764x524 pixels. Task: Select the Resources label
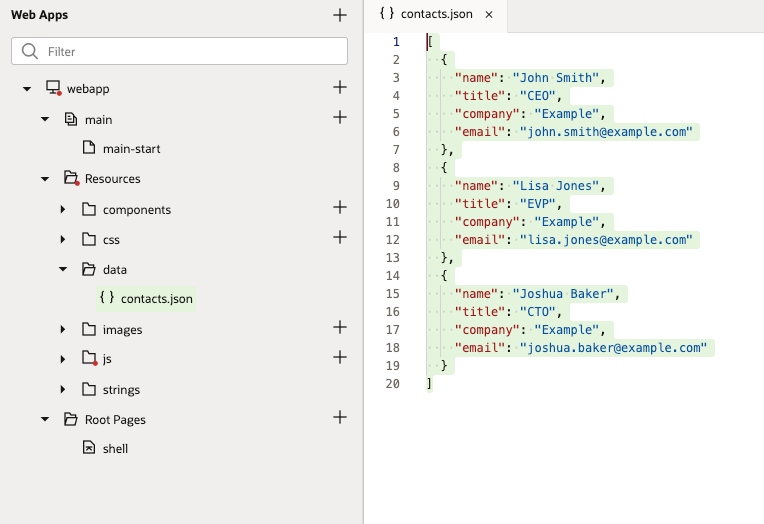113,179
